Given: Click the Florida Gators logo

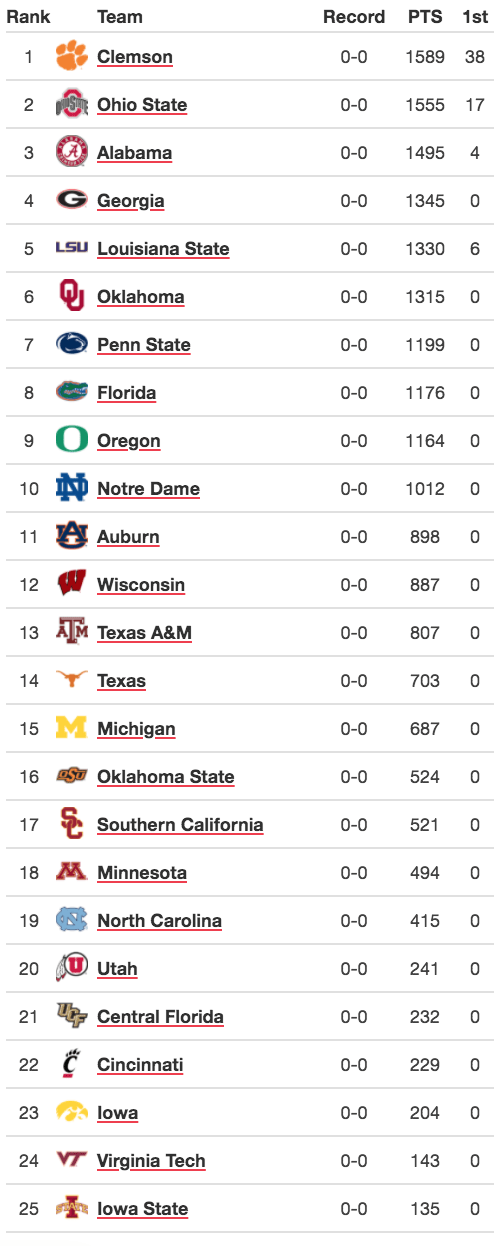Looking at the screenshot, I should [x=72, y=393].
